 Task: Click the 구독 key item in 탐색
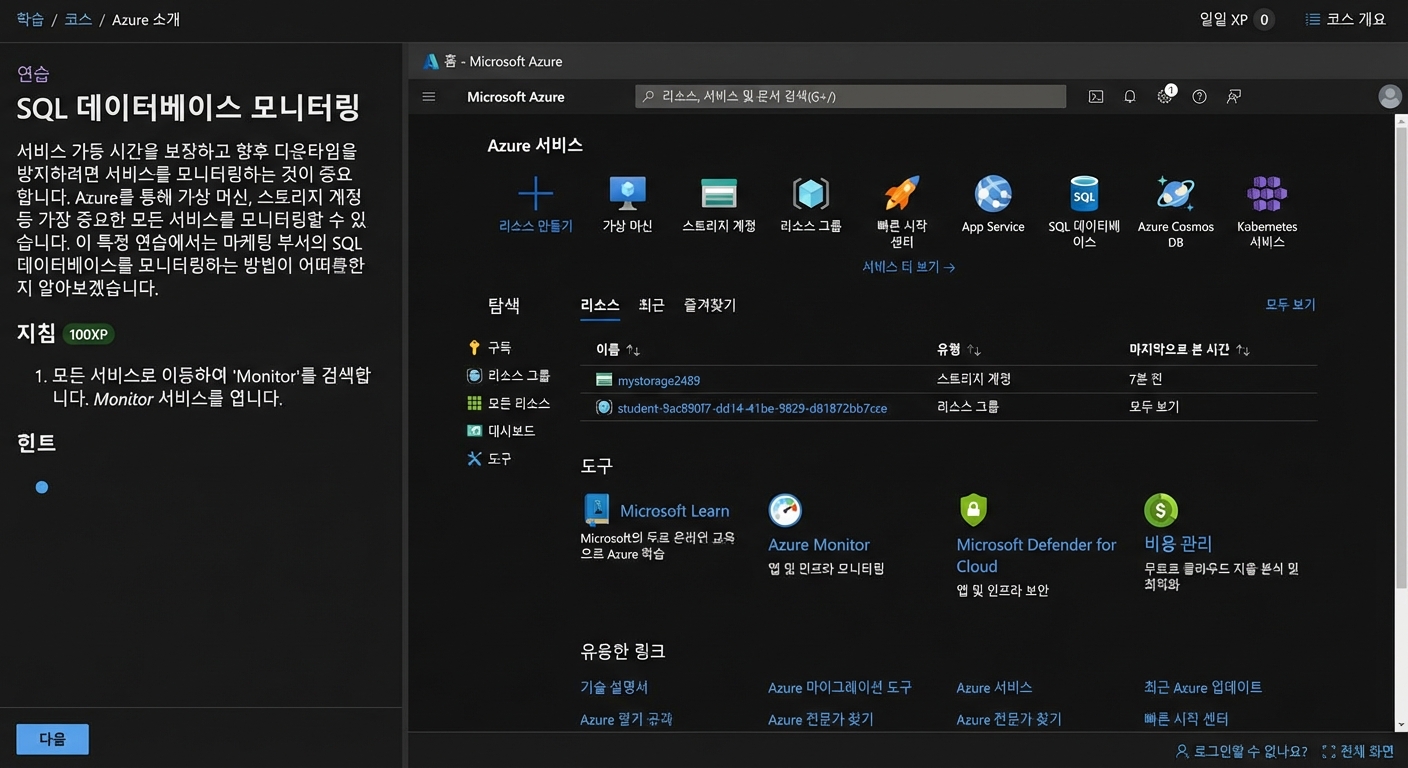click(489, 348)
